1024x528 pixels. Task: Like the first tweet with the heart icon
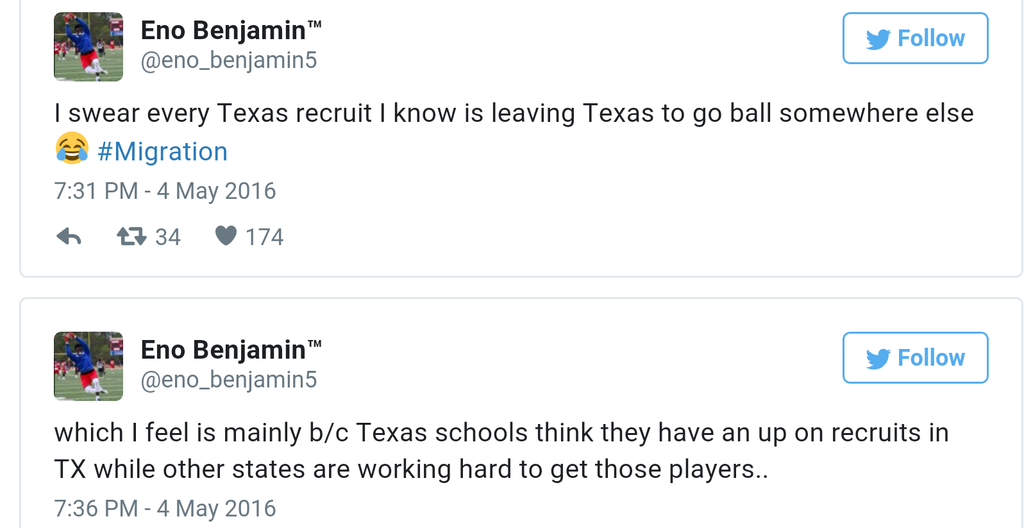click(226, 237)
